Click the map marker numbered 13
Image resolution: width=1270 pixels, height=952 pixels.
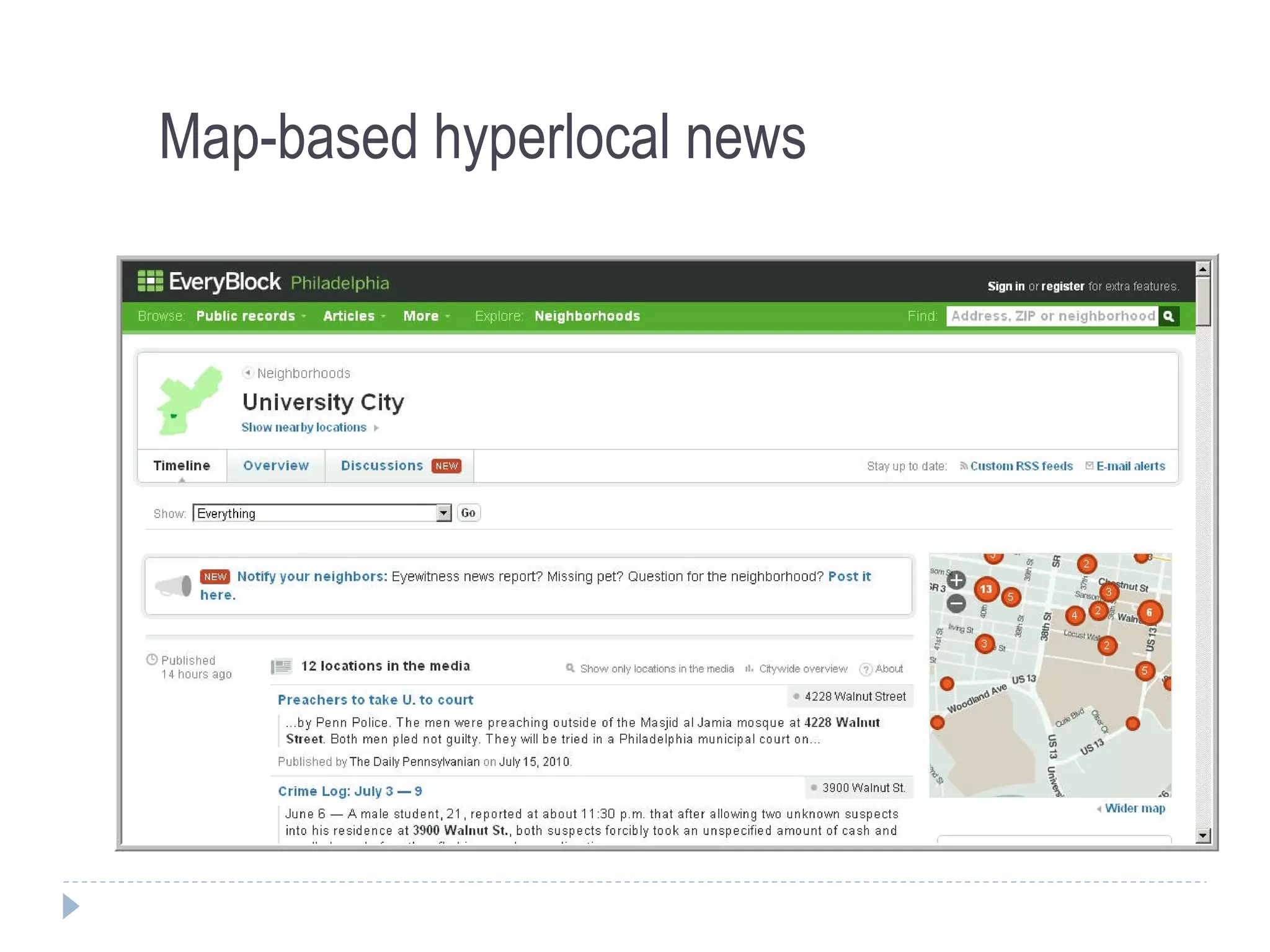pyautogui.click(x=986, y=589)
